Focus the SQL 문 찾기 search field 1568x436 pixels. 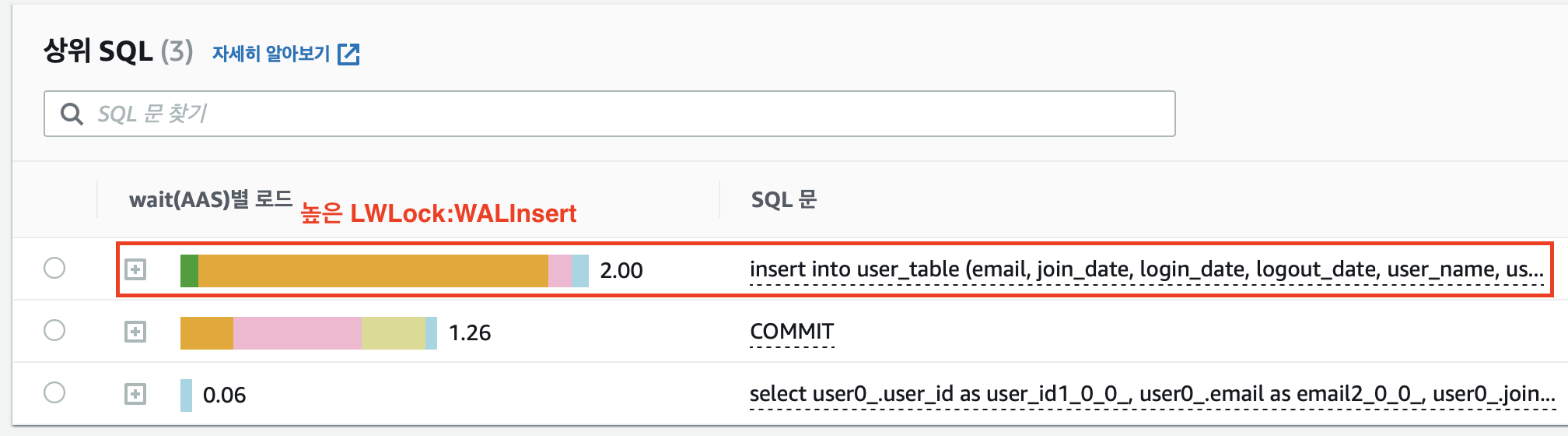[x=610, y=114]
